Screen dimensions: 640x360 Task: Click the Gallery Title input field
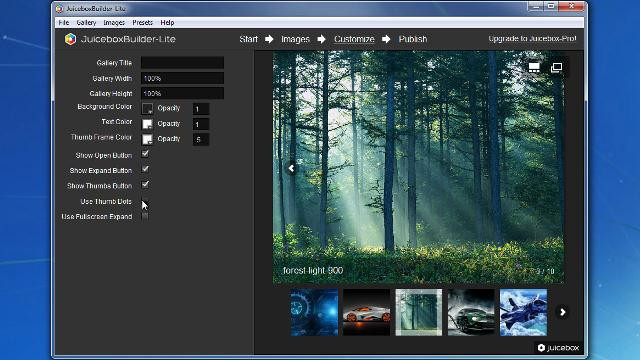(x=182, y=62)
